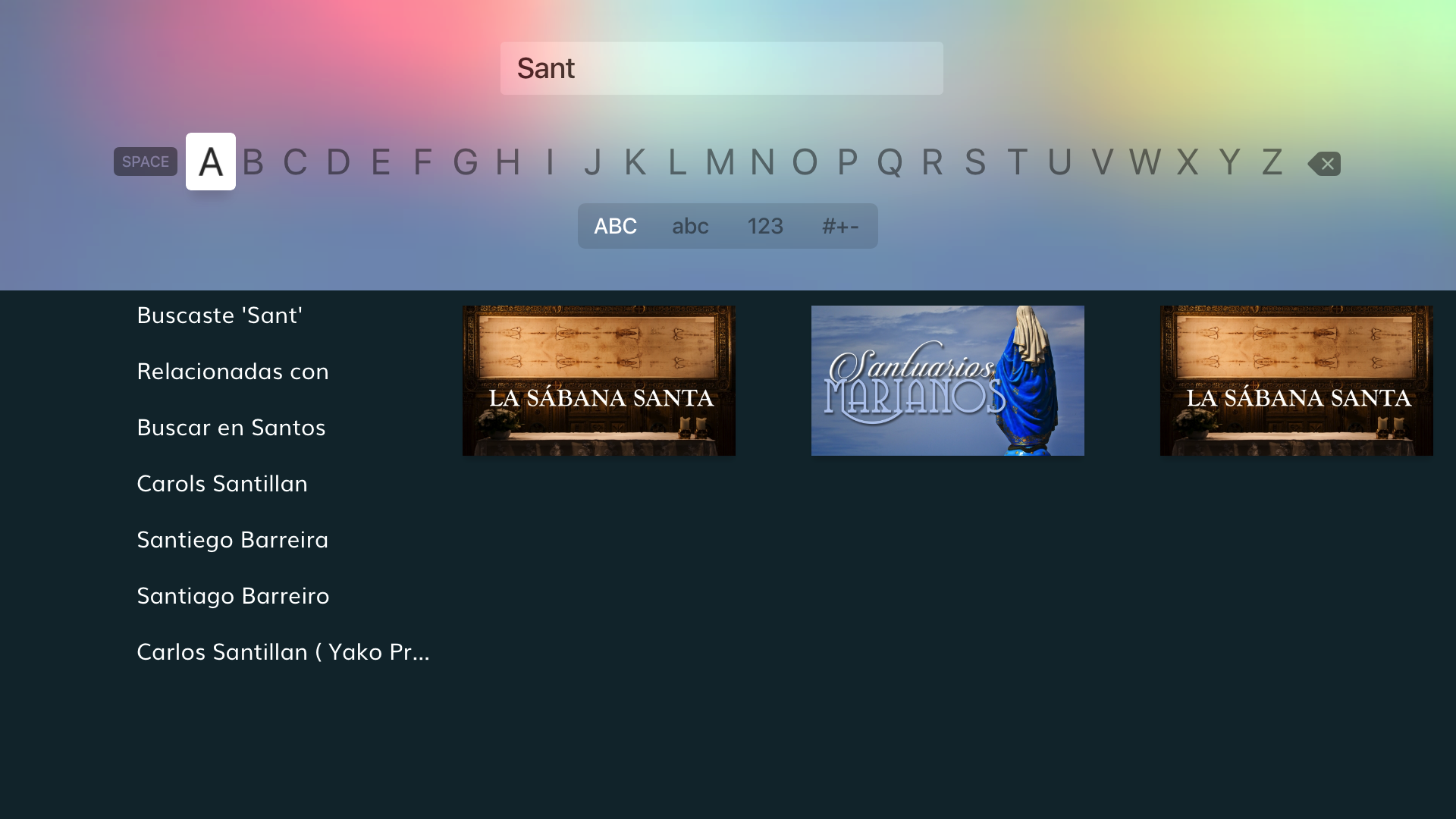This screenshot has height=819, width=1456.
Task: Select 'Buscaste 'Sant'' suggestion
Action: pyautogui.click(x=220, y=315)
